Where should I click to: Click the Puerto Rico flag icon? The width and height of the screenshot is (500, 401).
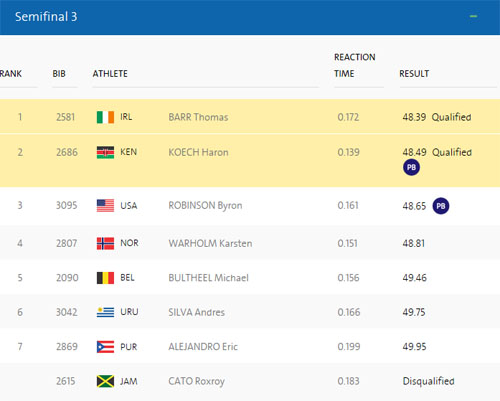click(105, 347)
